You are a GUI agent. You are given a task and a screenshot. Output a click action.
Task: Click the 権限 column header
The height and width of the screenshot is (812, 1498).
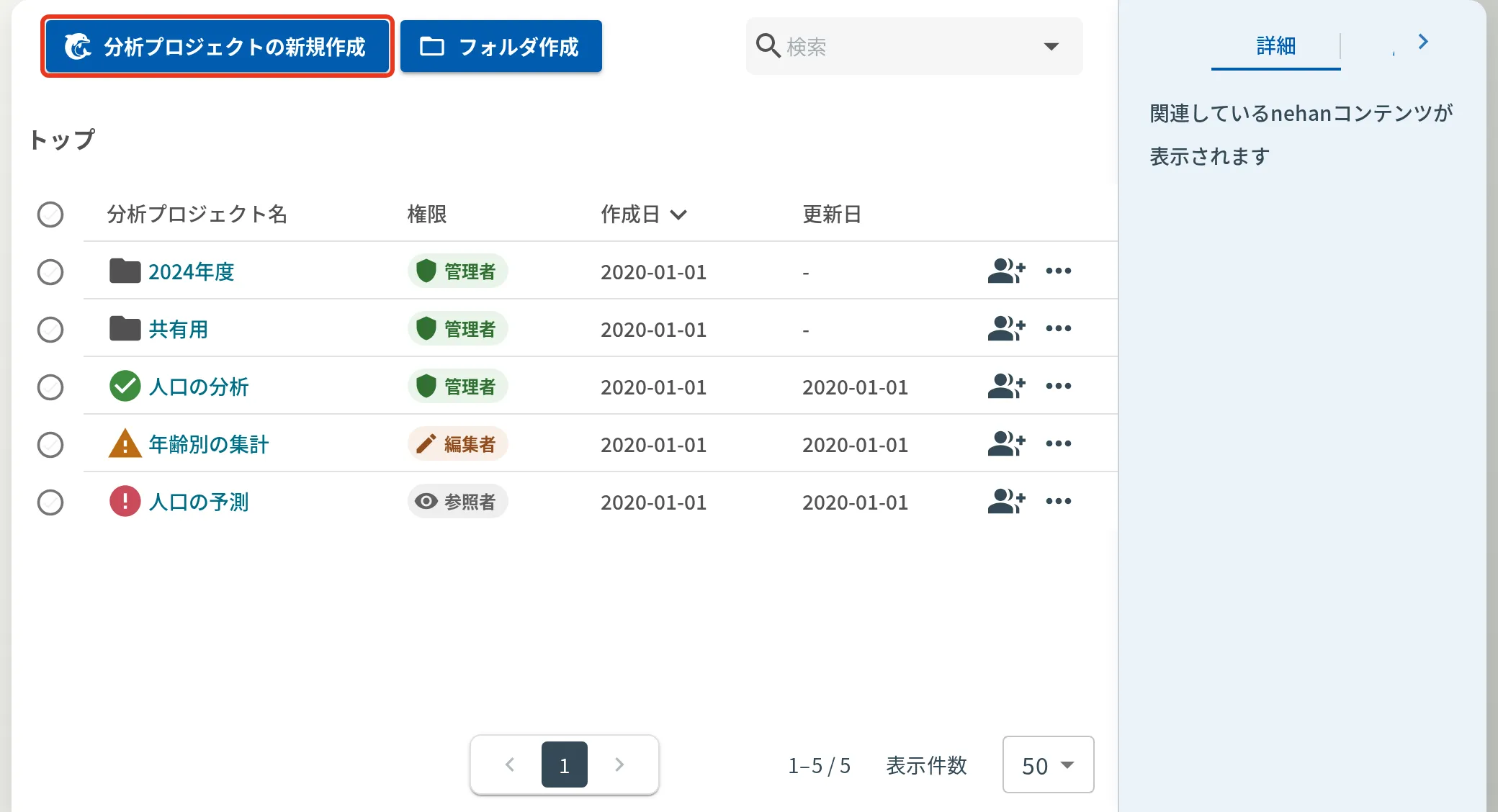426,215
